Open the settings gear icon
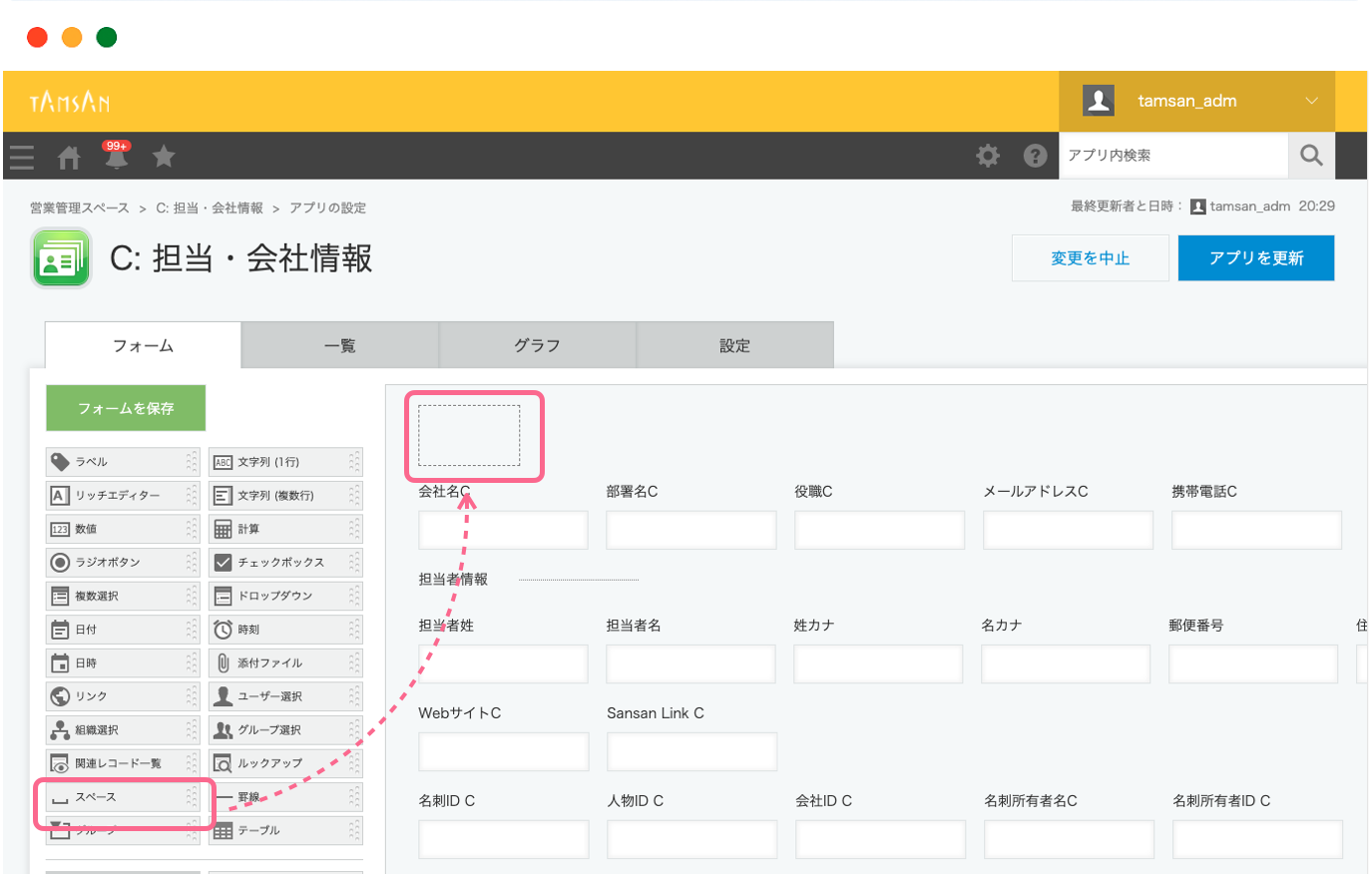Image resolution: width=1372 pixels, height=874 pixels. 987,156
